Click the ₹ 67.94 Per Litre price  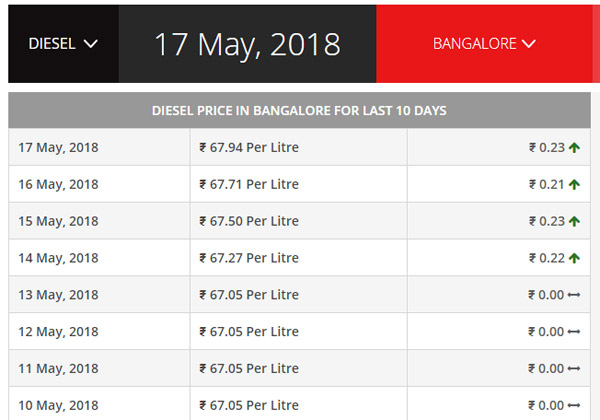(249, 148)
